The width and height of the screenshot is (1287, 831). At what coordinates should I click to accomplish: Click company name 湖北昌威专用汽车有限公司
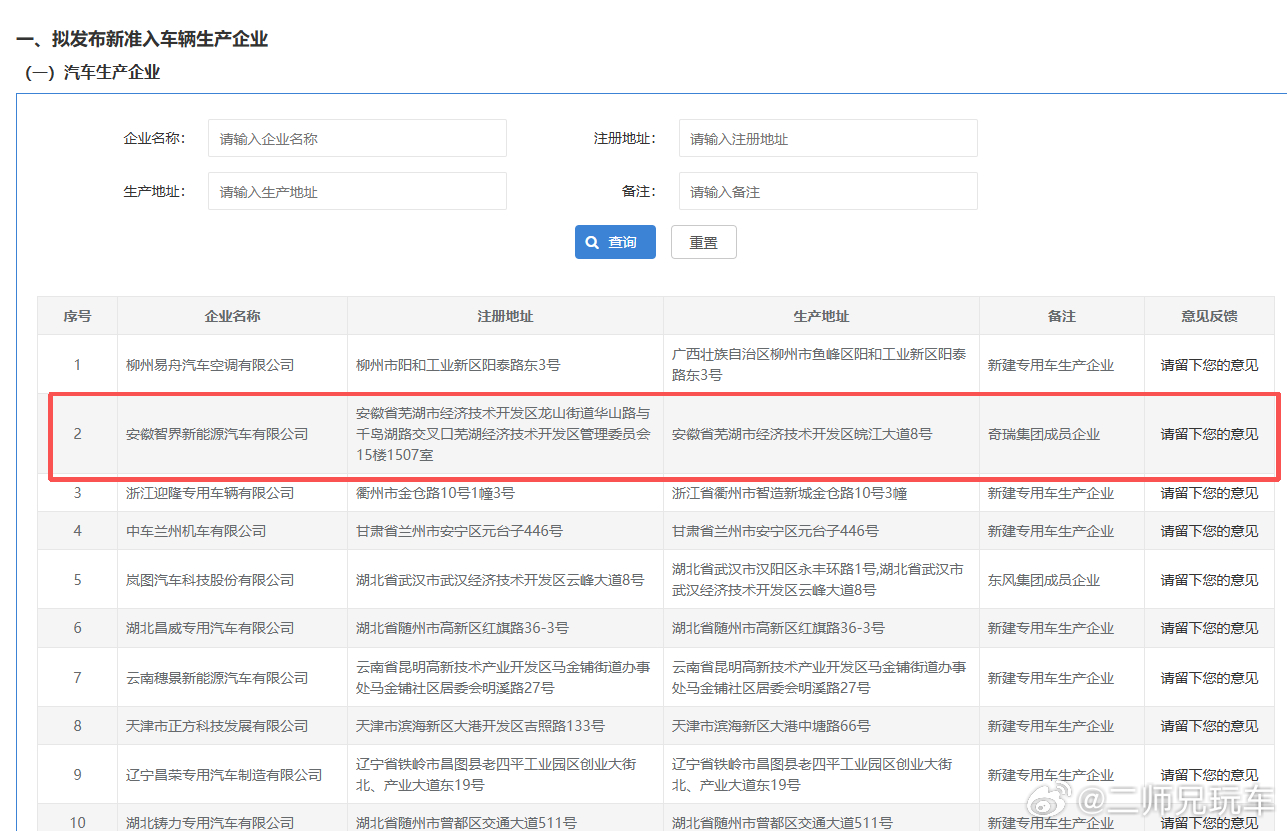click(x=210, y=628)
